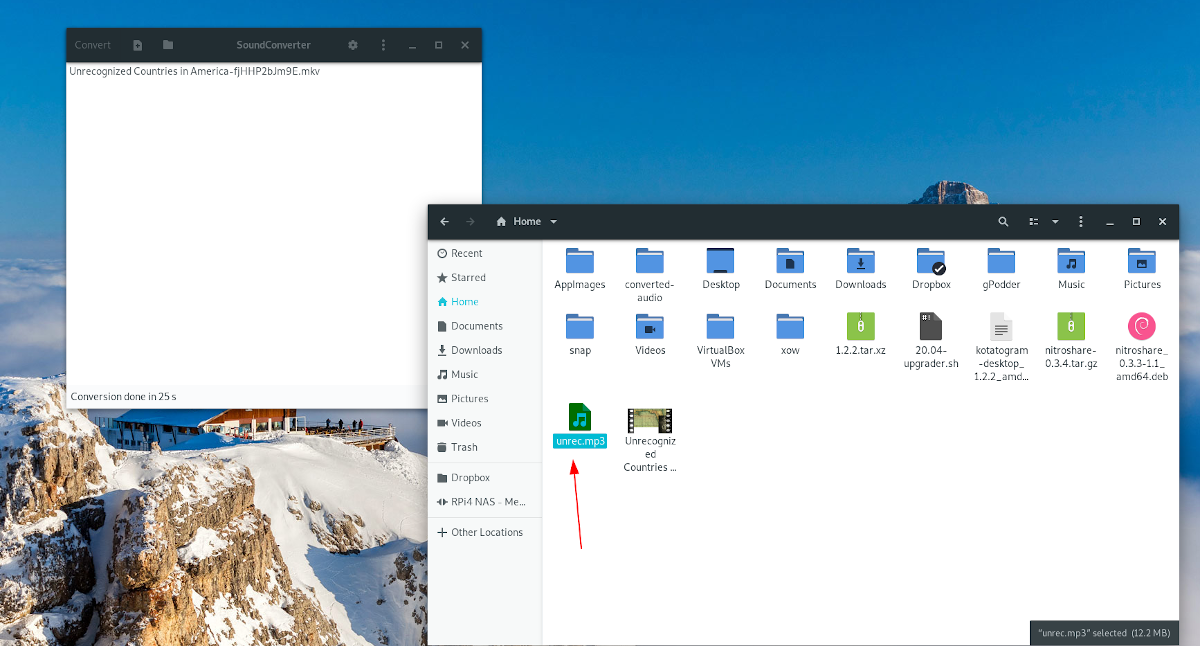Select the Pictures folder icon
This screenshot has height=646, width=1200.
[x=1142, y=261]
